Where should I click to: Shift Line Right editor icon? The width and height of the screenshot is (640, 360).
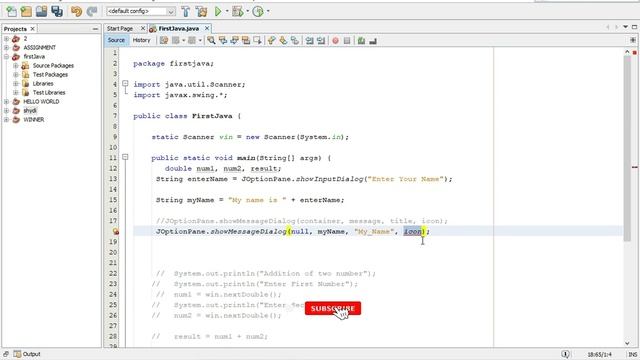coord(321,40)
